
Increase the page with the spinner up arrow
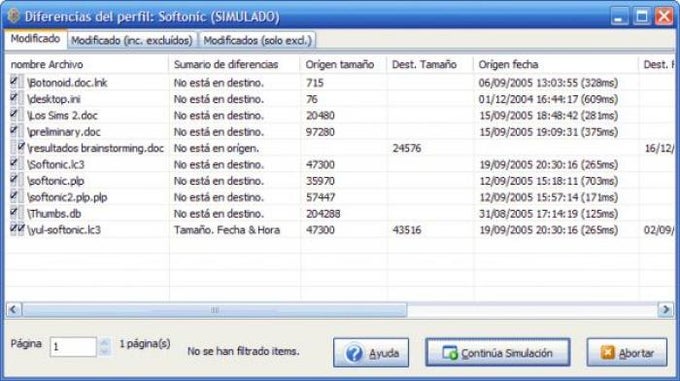(x=104, y=342)
